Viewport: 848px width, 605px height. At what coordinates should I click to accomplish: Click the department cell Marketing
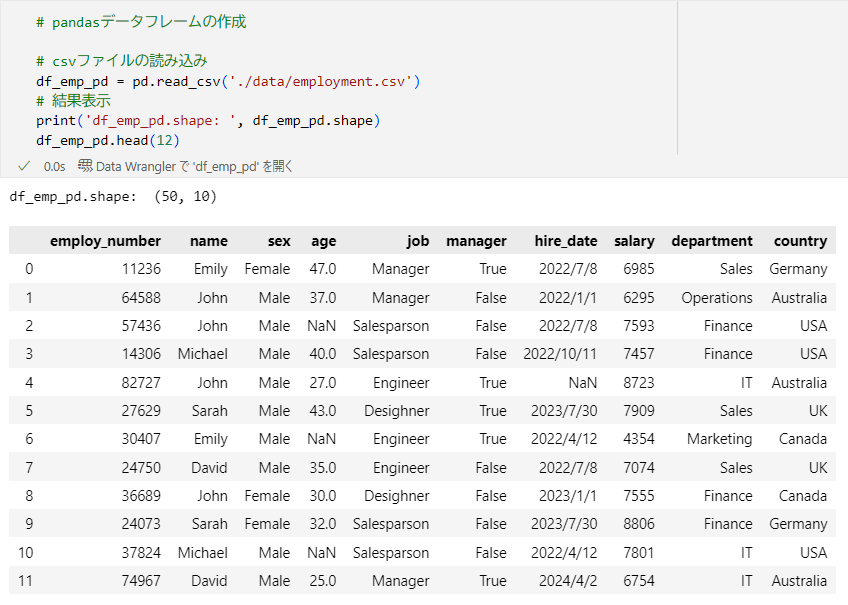[719, 439]
